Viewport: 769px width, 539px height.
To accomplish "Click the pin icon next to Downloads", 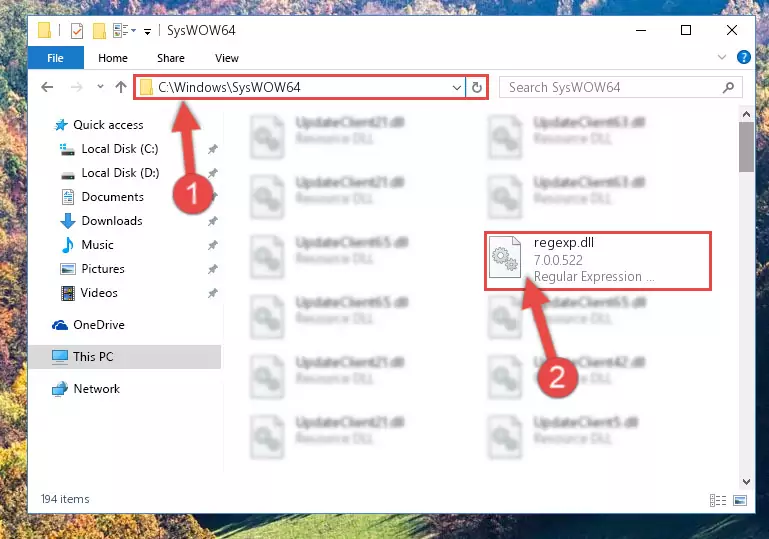I will click(x=212, y=221).
